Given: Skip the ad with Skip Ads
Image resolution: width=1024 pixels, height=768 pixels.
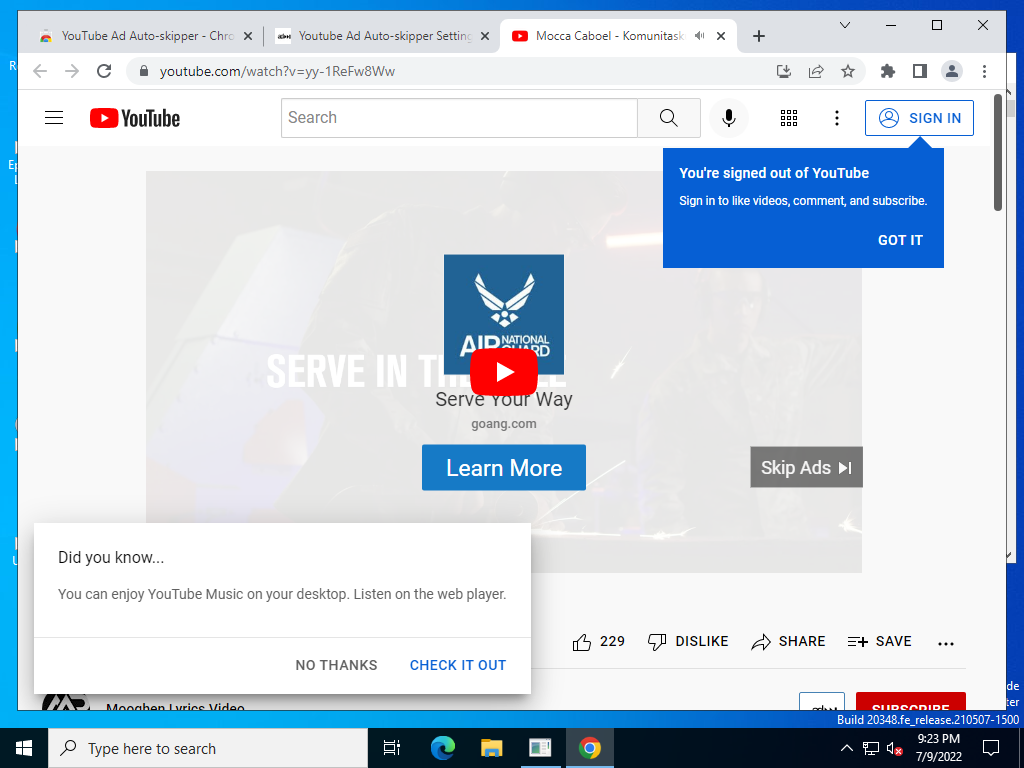Looking at the screenshot, I should (806, 468).
